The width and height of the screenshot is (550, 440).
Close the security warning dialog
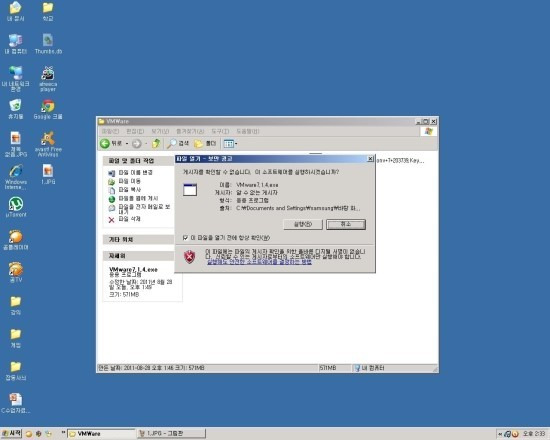(x=370, y=159)
